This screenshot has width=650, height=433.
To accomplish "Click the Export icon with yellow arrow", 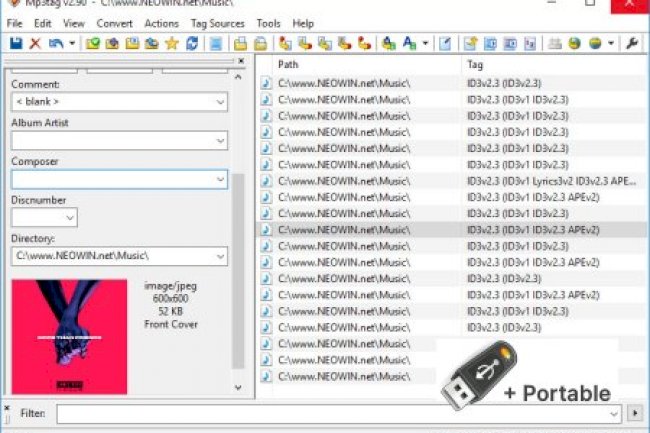I will point(471,43).
